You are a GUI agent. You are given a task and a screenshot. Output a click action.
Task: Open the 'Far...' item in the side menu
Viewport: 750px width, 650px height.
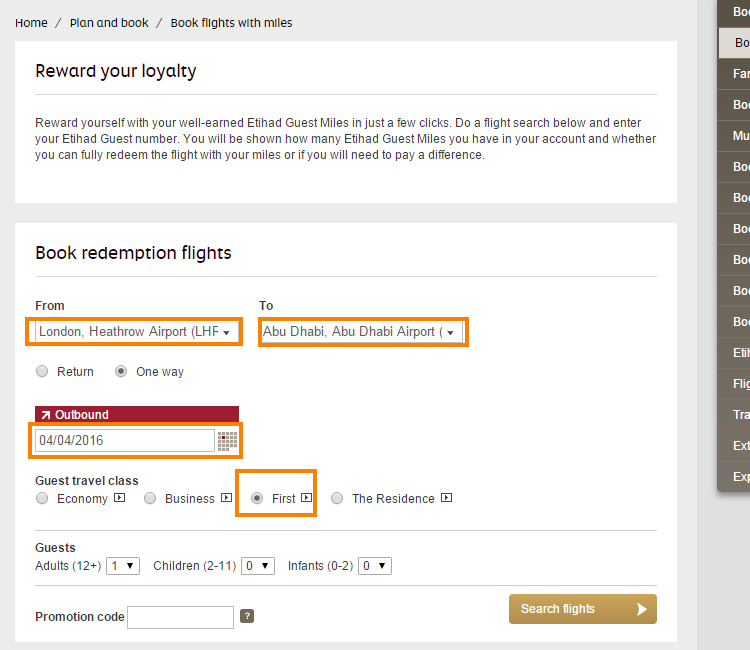click(x=740, y=74)
